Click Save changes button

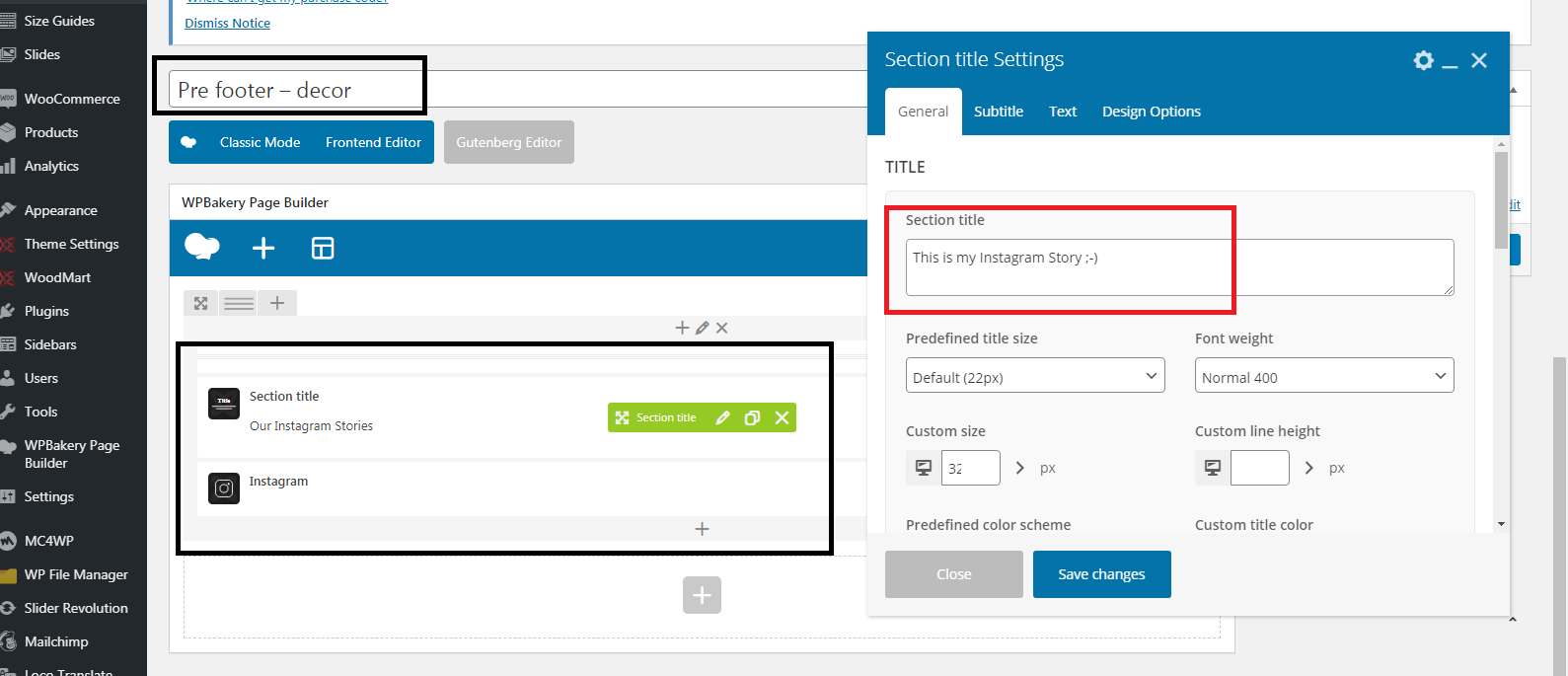1101,574
